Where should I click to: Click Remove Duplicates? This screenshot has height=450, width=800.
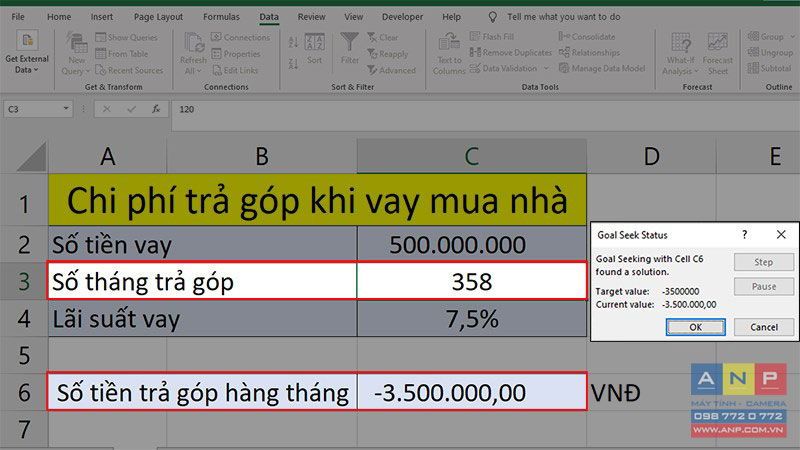tap(511, 53)
